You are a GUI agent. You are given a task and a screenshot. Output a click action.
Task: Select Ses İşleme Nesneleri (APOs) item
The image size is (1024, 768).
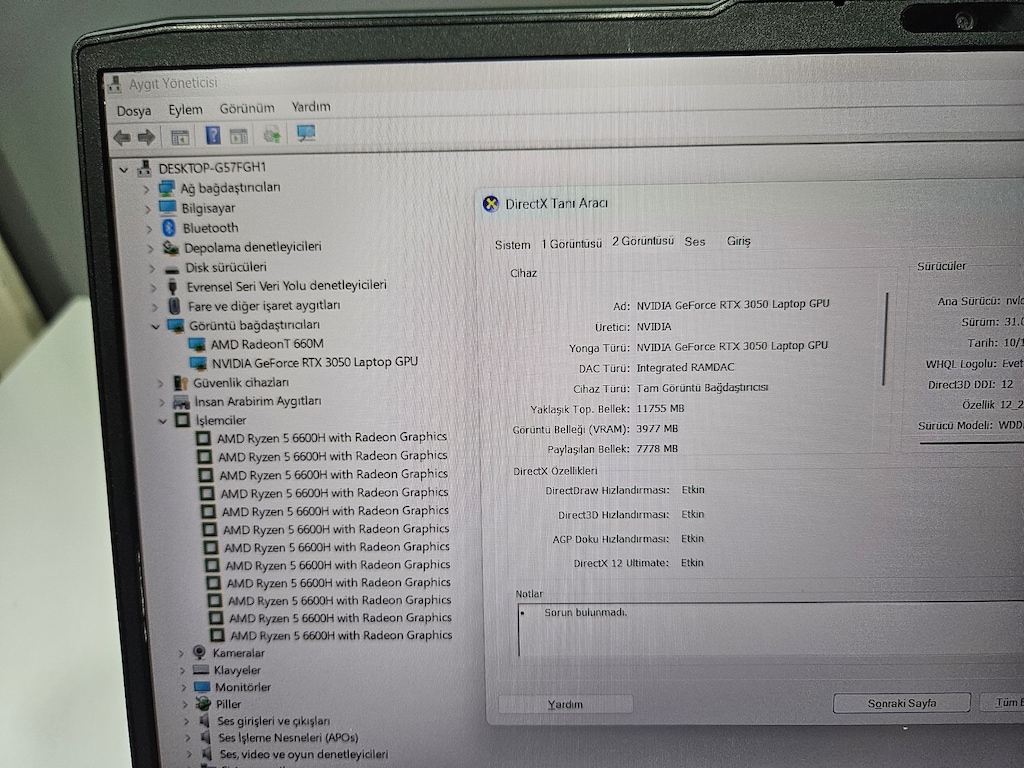tap(288, 737)
